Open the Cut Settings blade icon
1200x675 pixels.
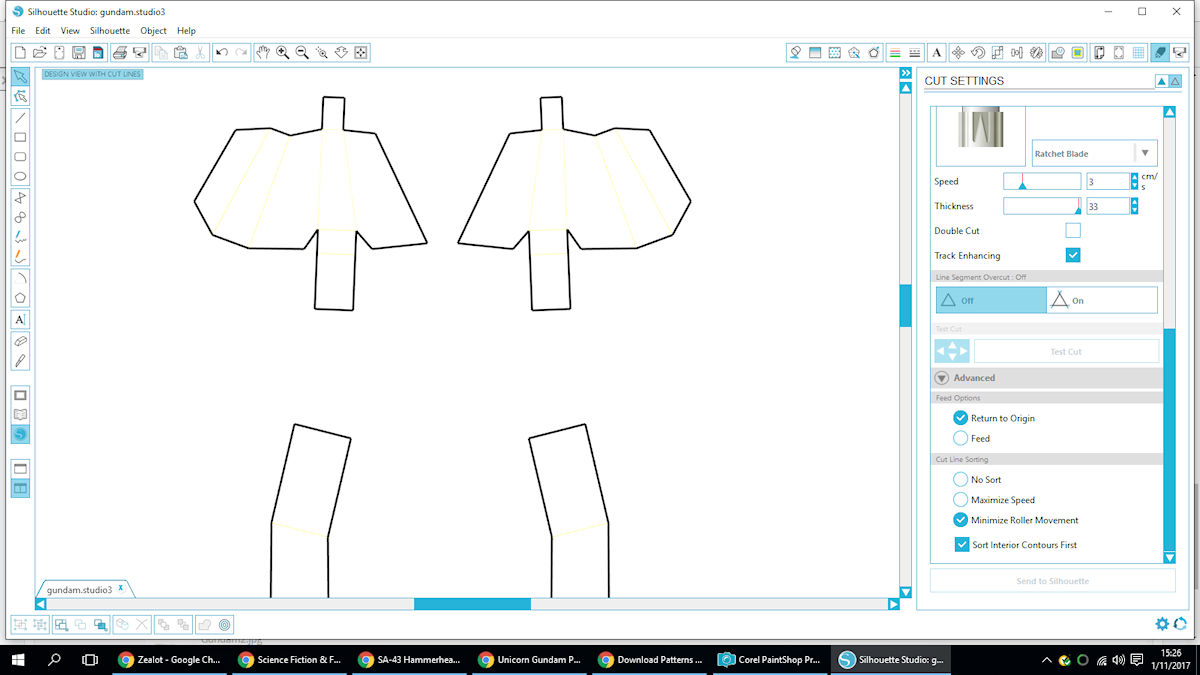point(1159,52)
